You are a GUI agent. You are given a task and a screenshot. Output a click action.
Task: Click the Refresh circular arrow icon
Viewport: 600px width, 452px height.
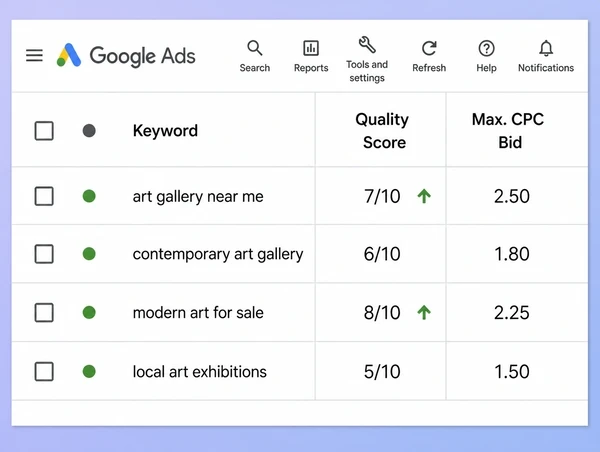429,48
